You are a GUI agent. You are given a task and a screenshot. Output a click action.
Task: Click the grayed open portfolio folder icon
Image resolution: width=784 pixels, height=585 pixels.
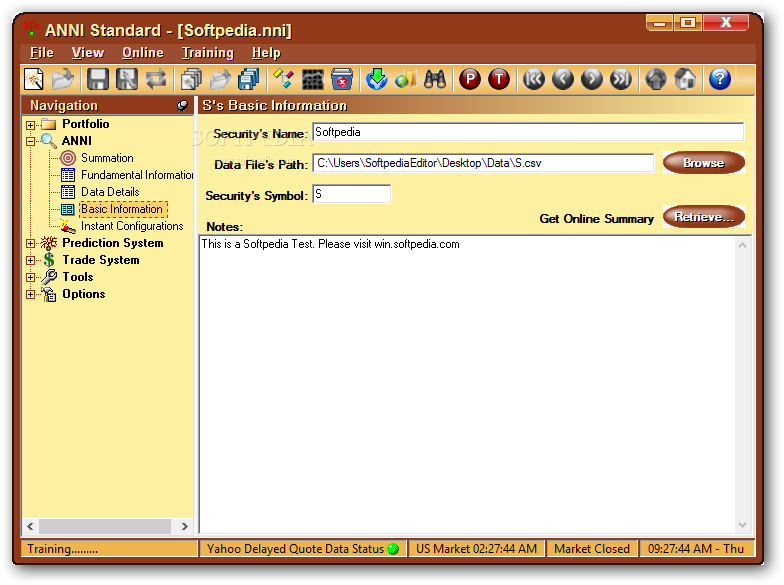(220, 79)
